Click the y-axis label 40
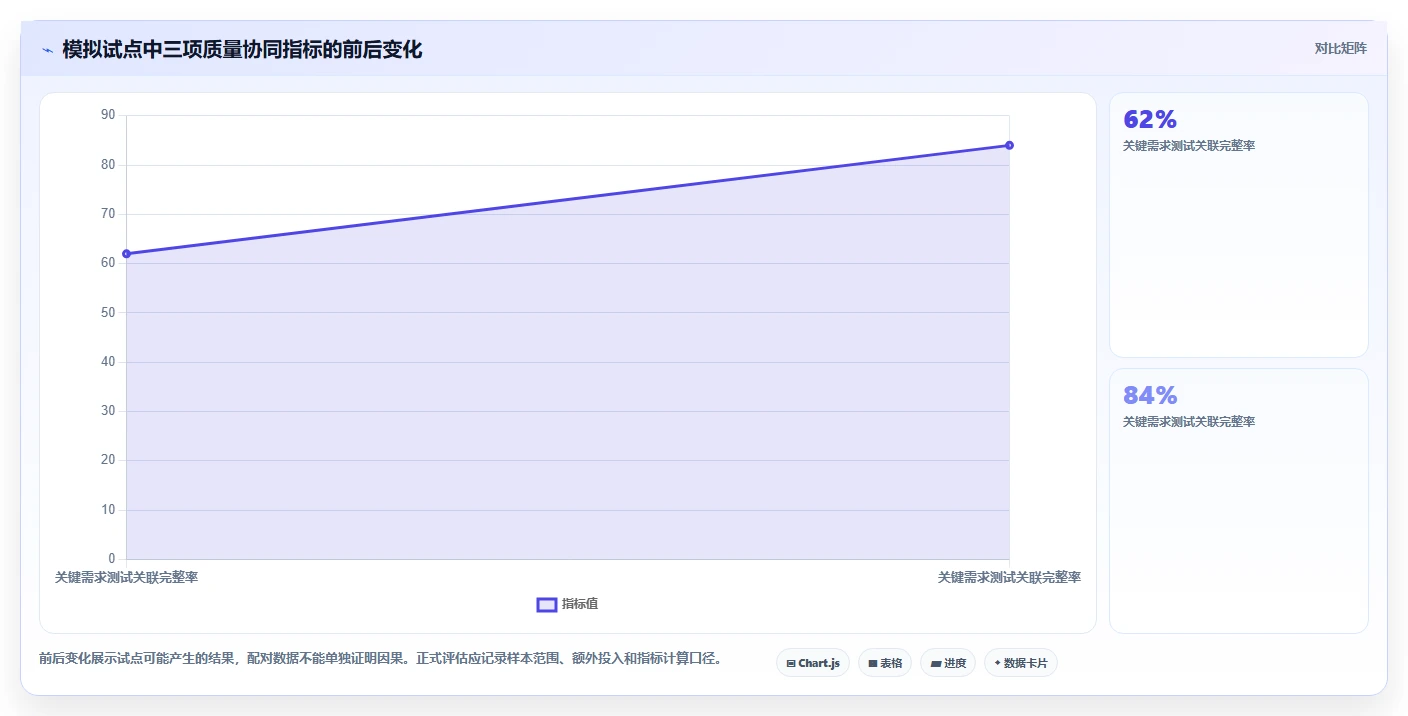The image size is (1408, 716). click(x=108, y=362)
